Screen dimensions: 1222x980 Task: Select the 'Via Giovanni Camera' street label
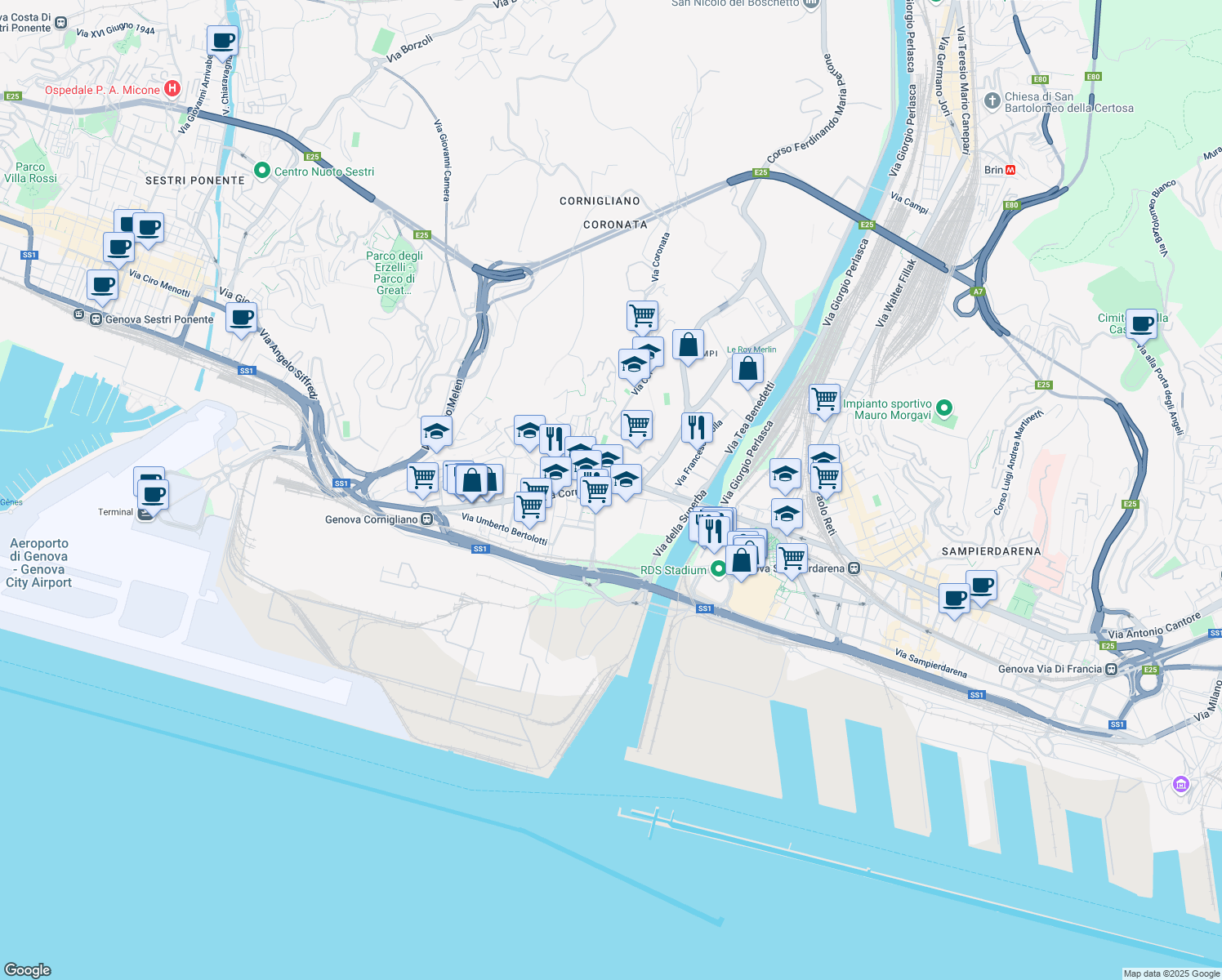click(x=442, y=160)
